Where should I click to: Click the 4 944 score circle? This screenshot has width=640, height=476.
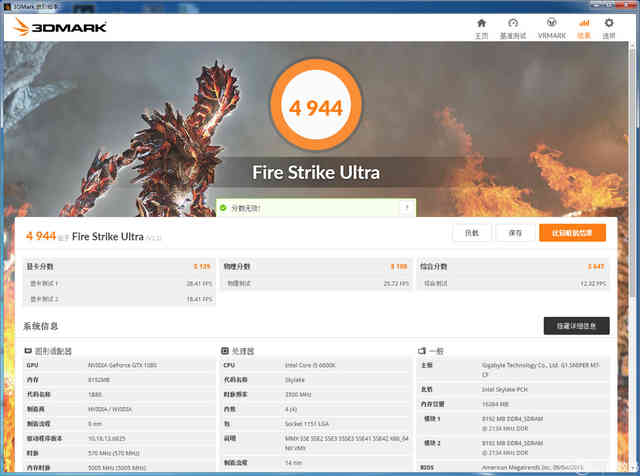point(316,105)
